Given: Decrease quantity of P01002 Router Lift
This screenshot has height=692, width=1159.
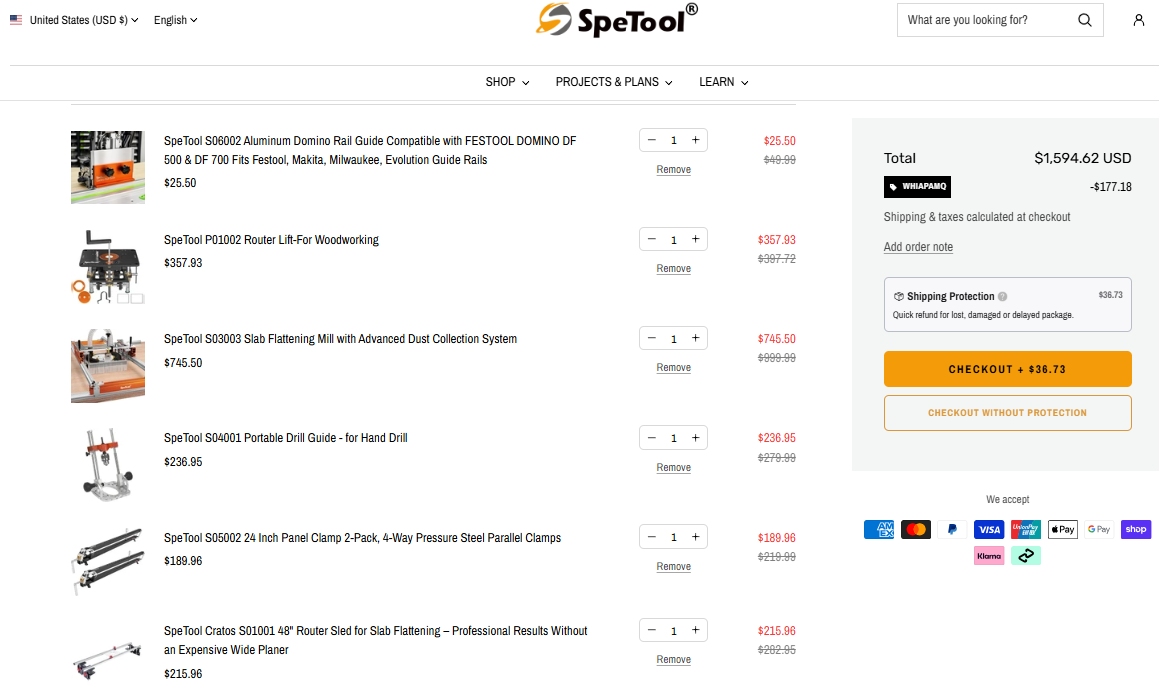Looking at the screenshot, I should click(x=651, y=239).
